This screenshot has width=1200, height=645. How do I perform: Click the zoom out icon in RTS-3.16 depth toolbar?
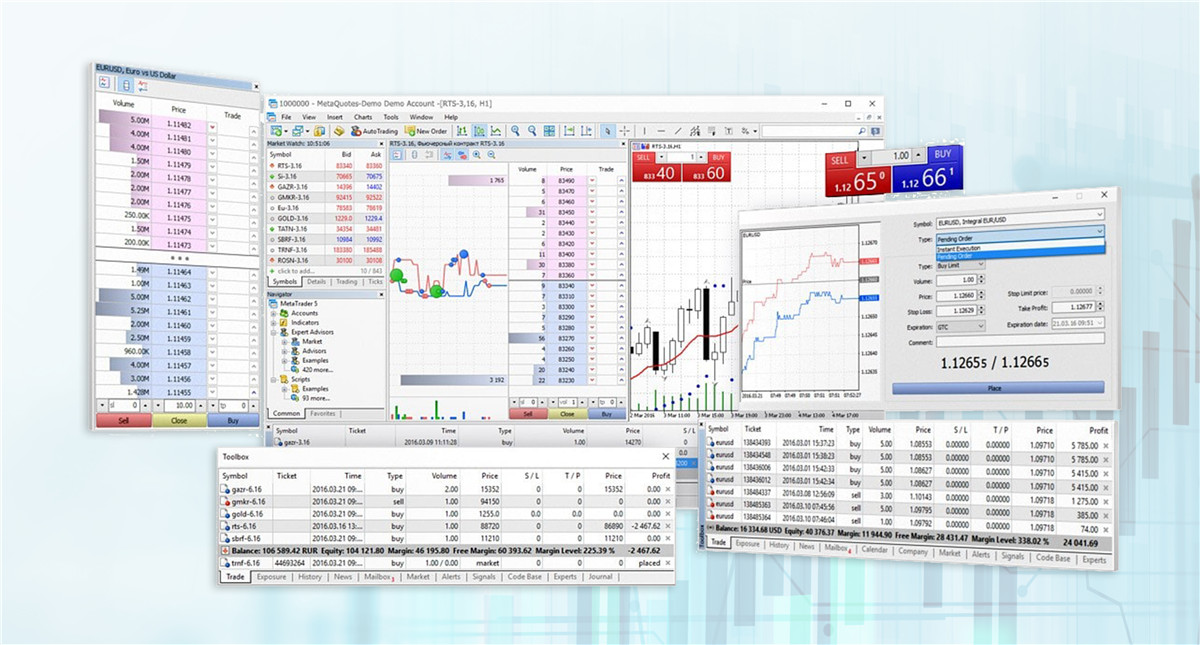point(492,155)
